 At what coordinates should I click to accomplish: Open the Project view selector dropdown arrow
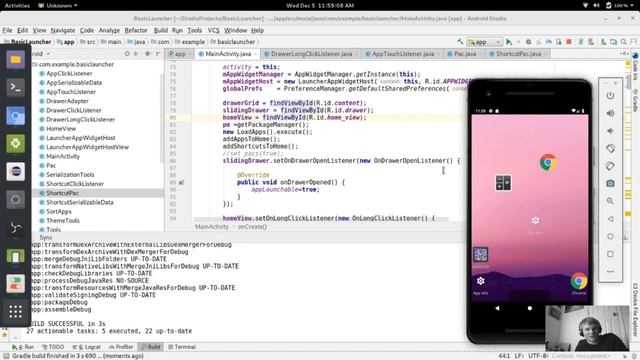point(48,53)
